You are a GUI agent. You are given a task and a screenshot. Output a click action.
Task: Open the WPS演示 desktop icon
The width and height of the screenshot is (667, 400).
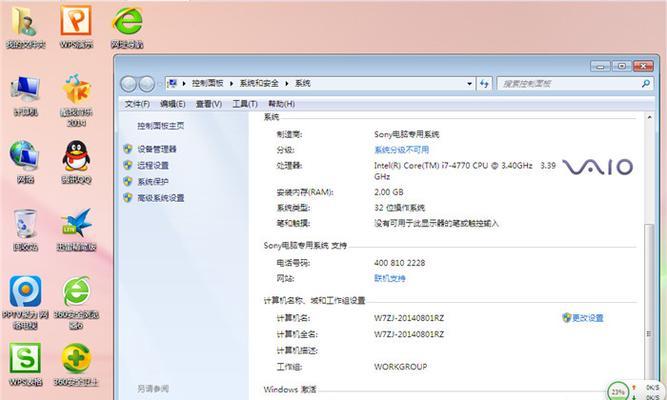point(77,22)
